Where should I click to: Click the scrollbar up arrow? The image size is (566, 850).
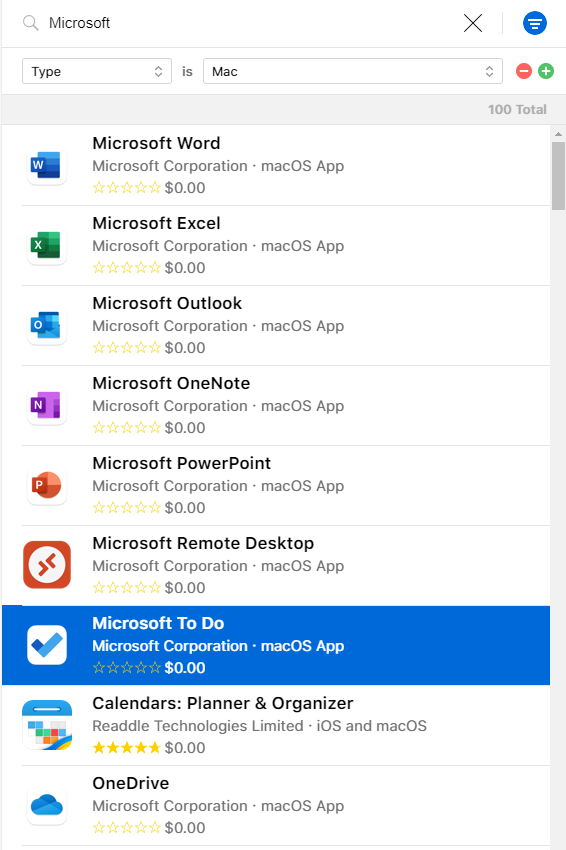558,133
